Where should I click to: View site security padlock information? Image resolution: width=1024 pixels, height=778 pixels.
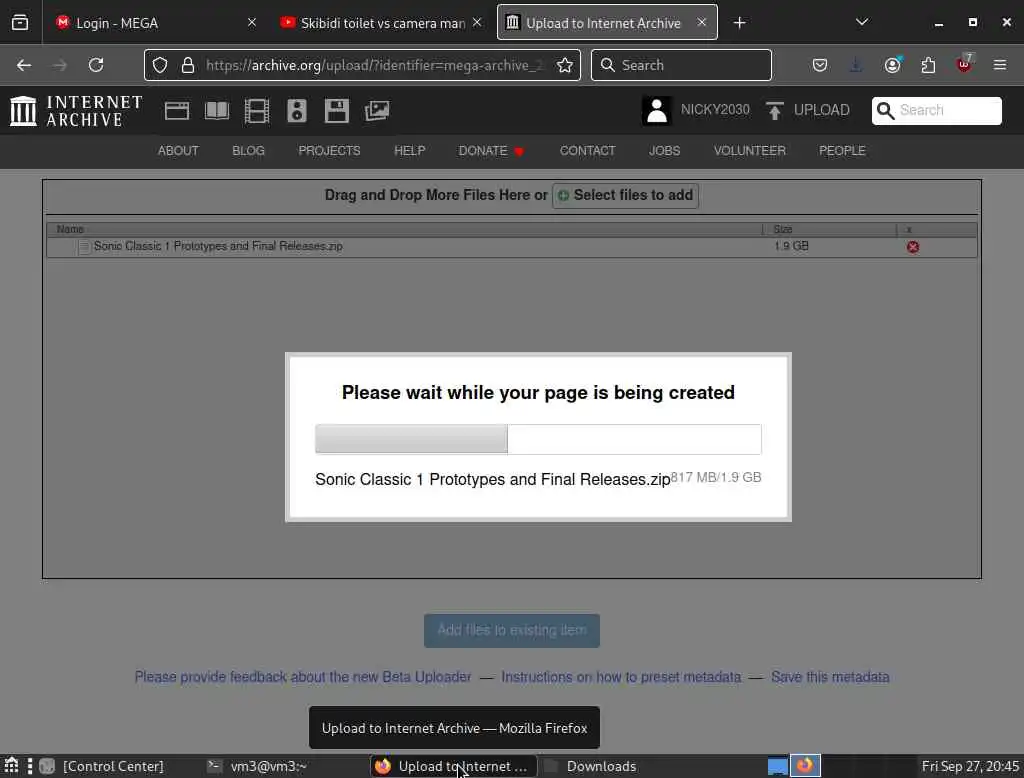[188, 65]
